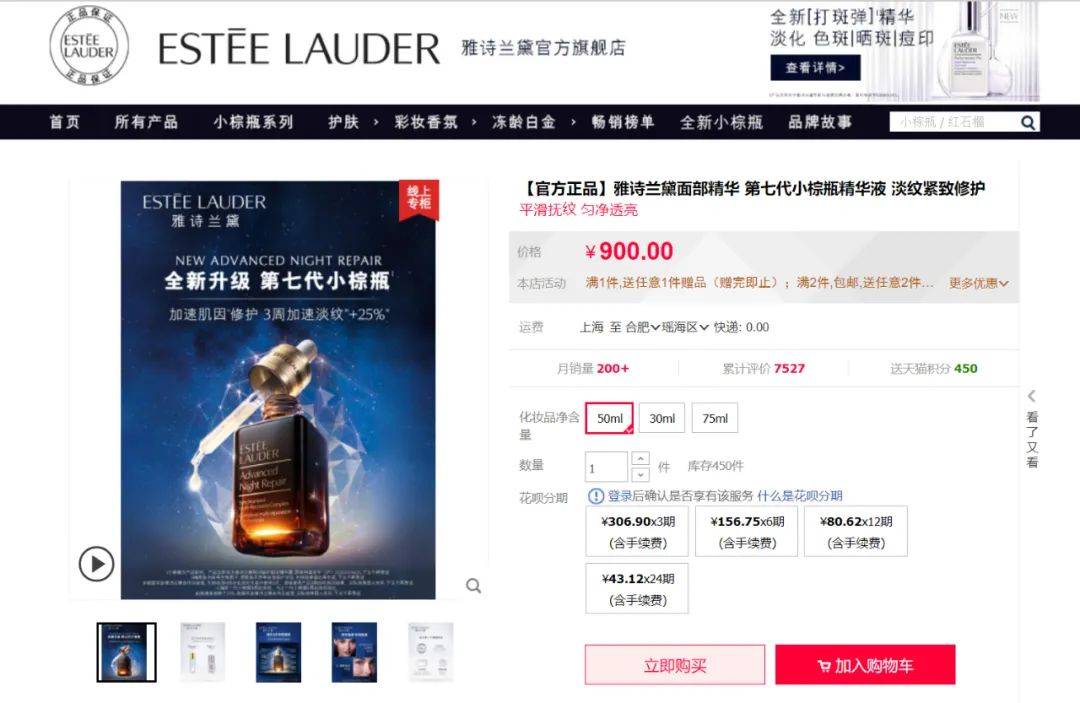1080x703 pixels.
Task: Open the 合肥 city dropdown
Action: tap(643, 327)
